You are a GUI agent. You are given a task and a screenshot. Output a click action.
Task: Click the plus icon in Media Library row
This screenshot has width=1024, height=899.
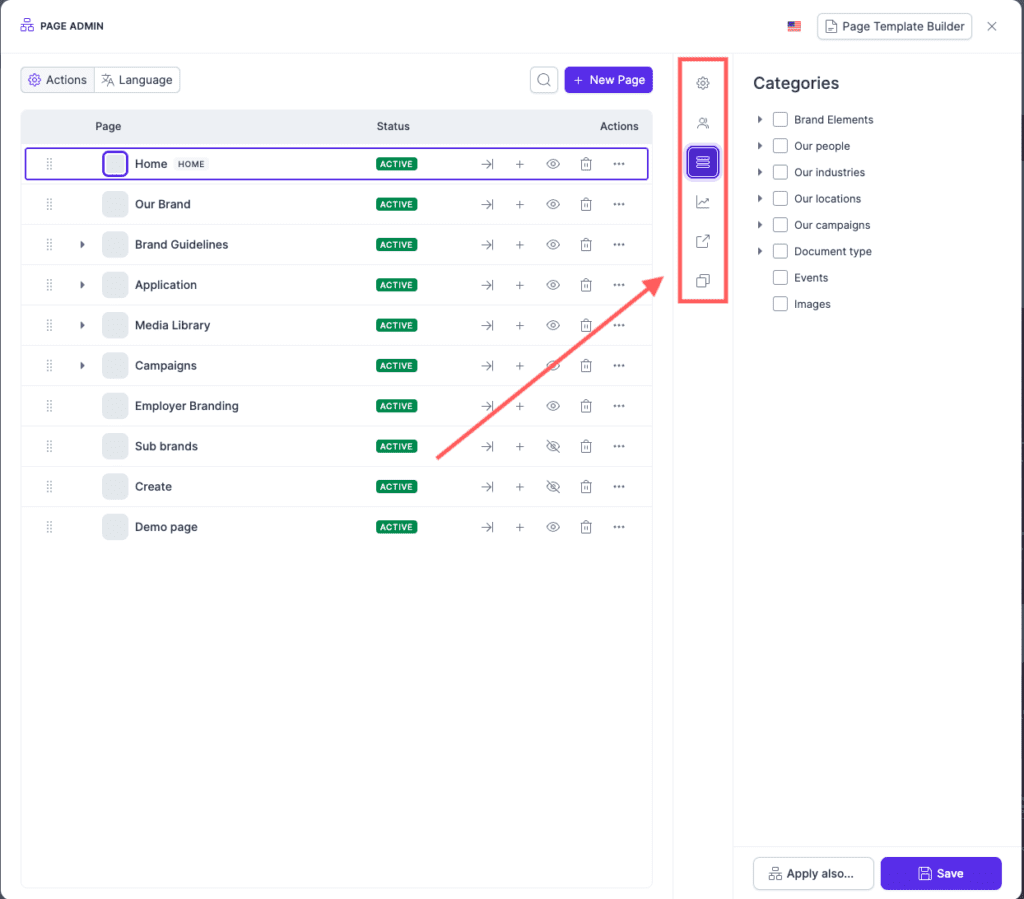point(520,325)
